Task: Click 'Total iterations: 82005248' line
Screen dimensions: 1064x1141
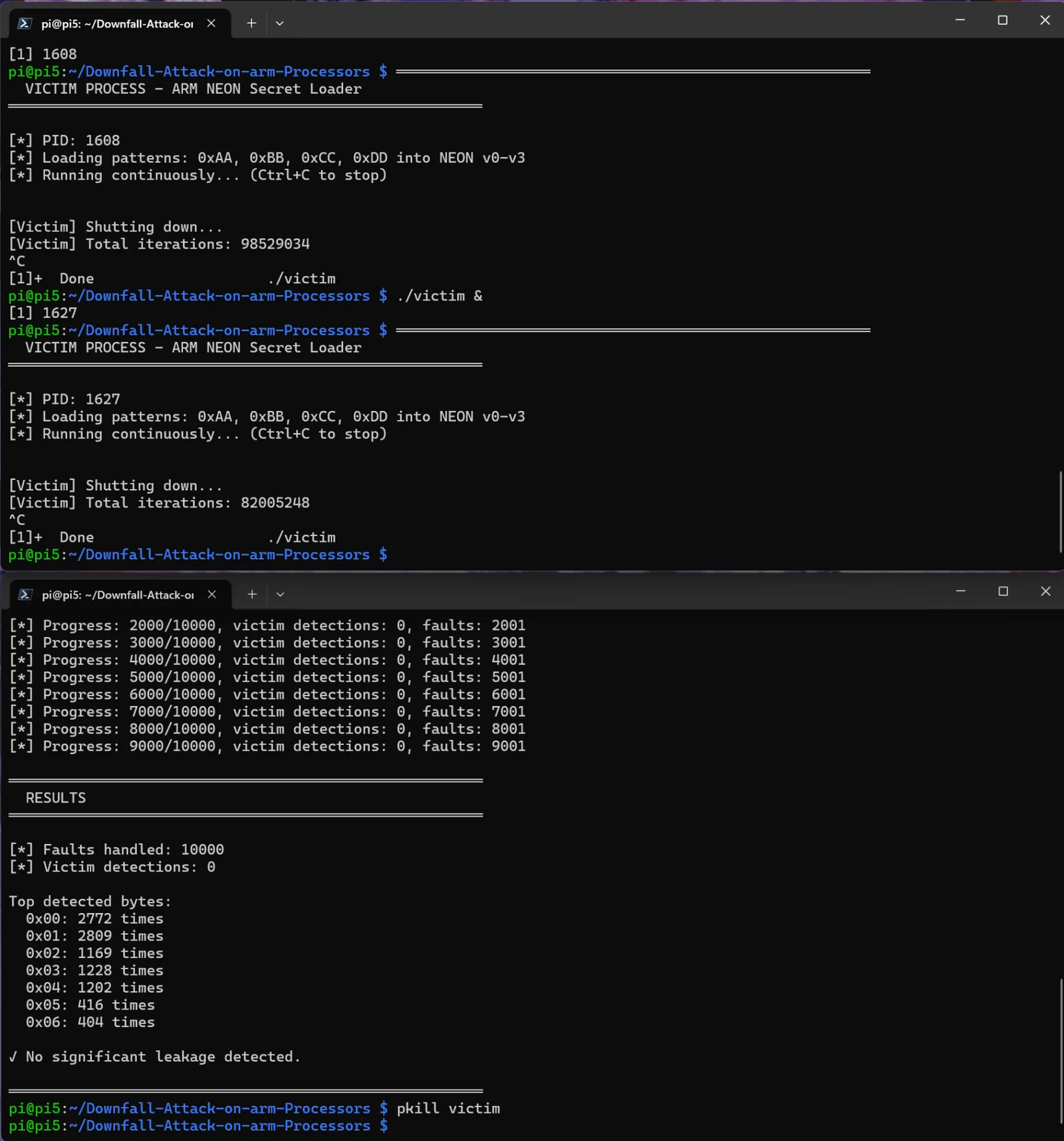Action: click(x=159, y=503)
